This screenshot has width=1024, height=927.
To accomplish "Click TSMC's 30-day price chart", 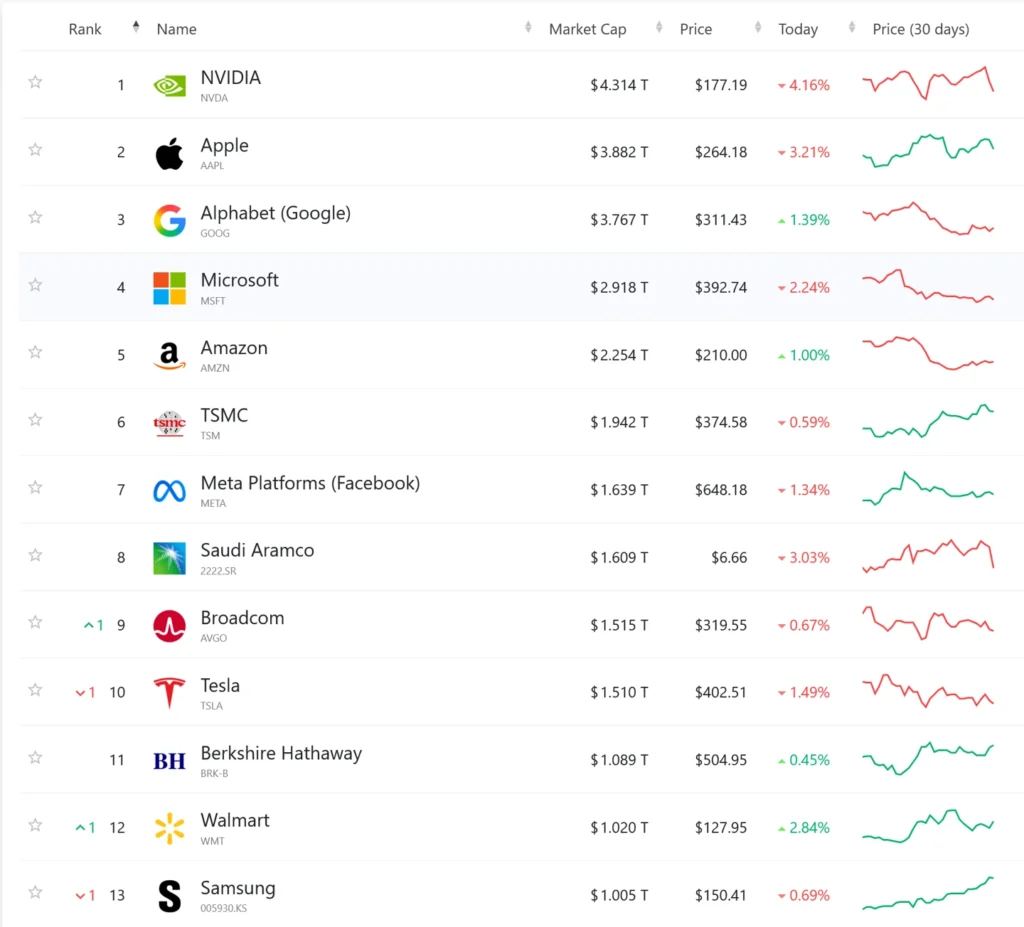I will [928, 421].
